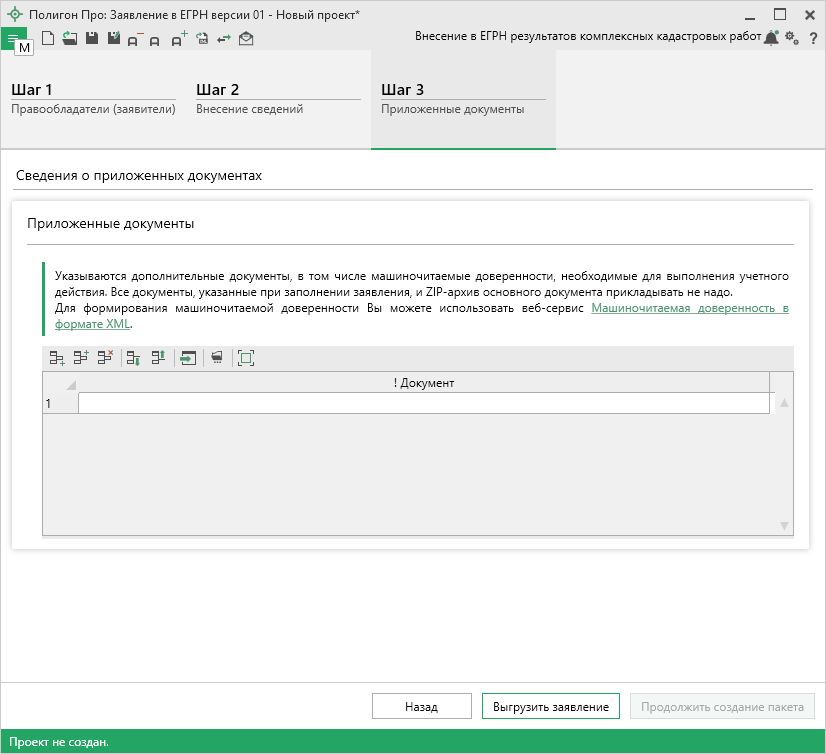The image size is (826, 754).
Task: Click the import icon with green right arrow
Action: click(187, 358)
